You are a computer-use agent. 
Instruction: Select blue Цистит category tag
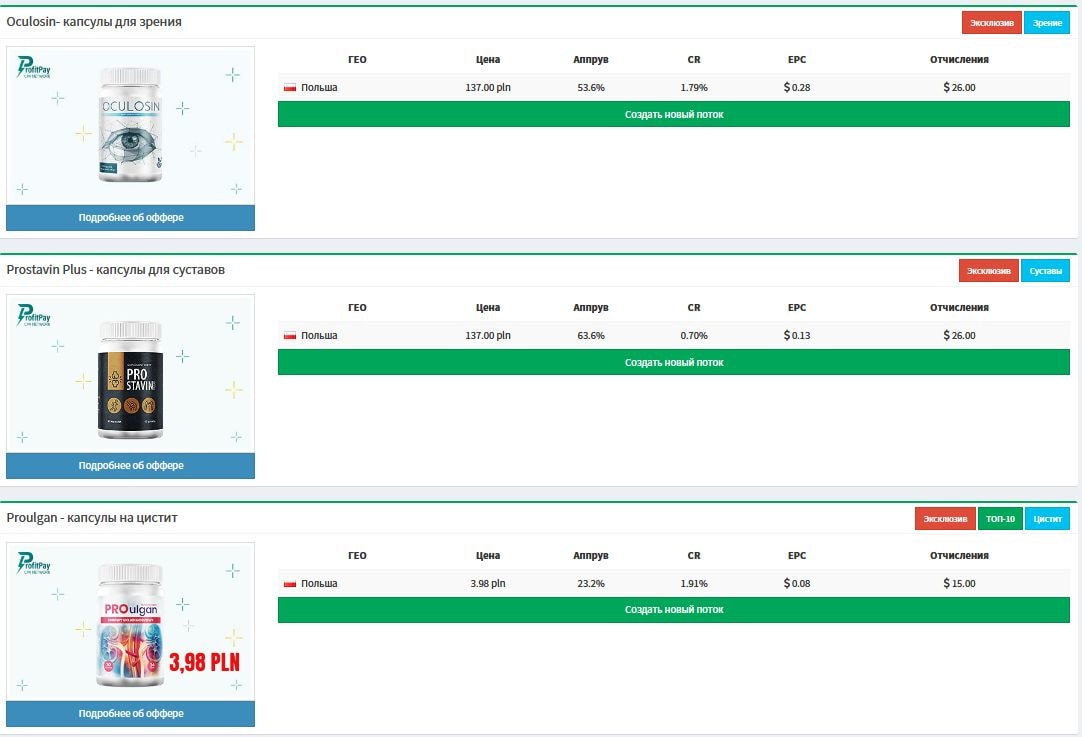pyautogui.click(x=1047, y=518)
